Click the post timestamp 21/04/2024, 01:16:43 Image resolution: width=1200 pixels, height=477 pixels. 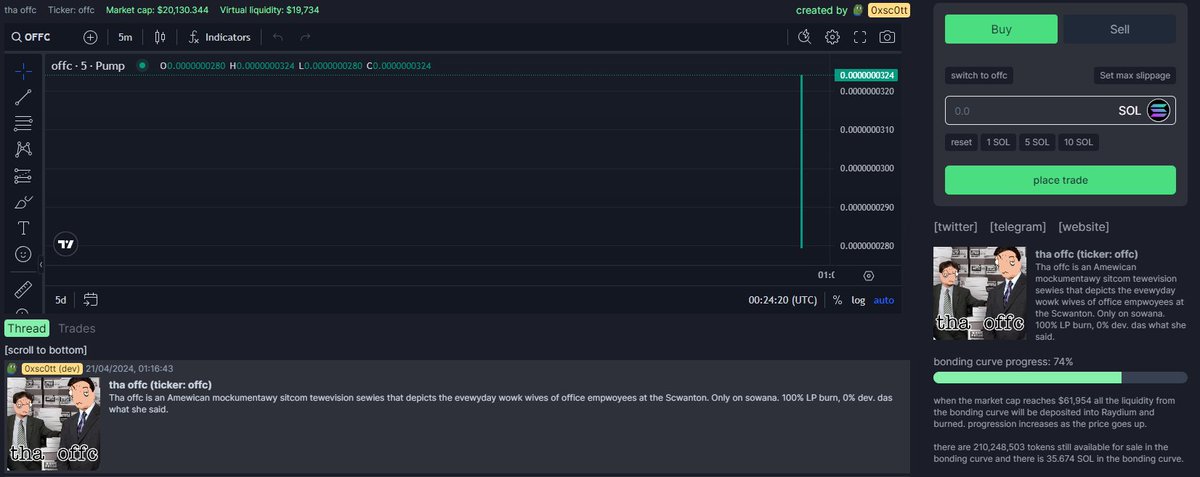(x=130, y=369)
